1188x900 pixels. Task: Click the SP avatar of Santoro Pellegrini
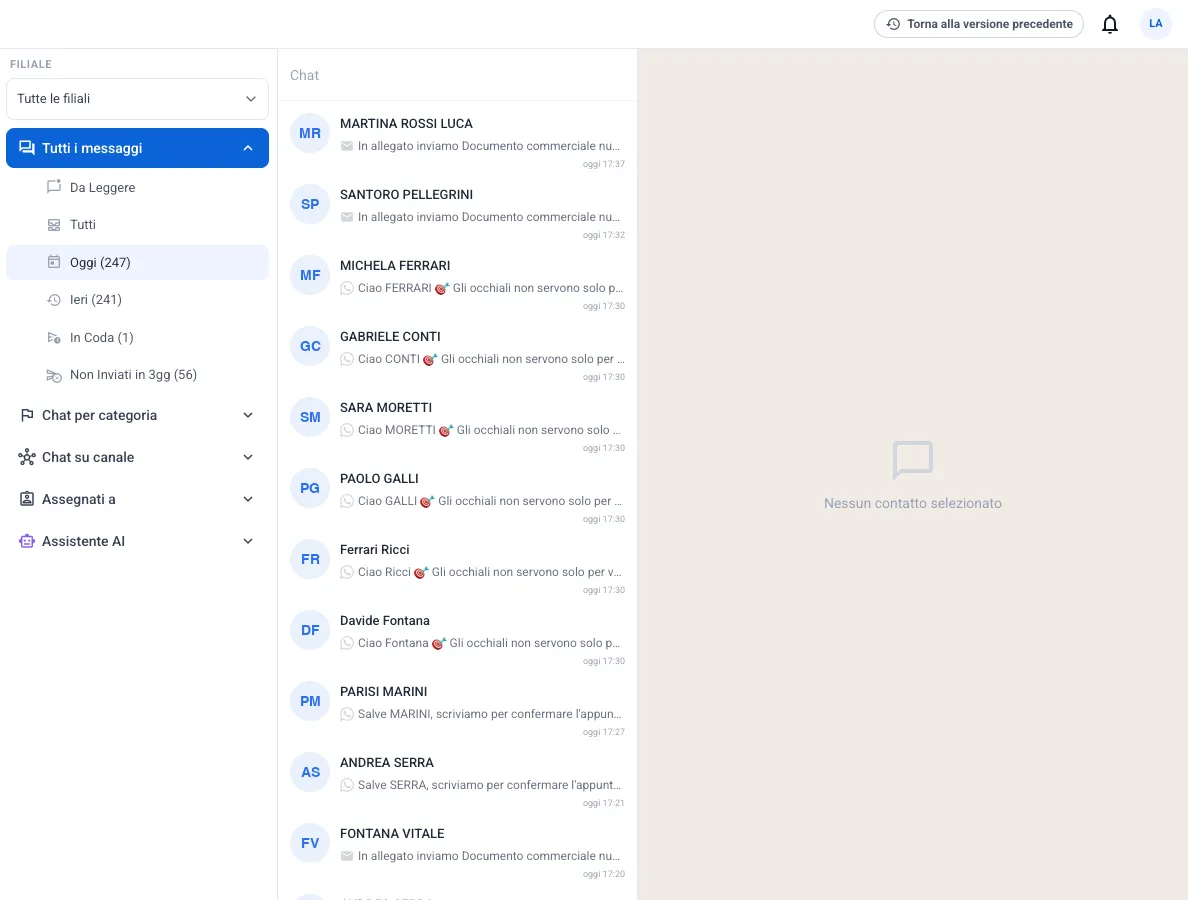pyautogui.click(x=310, y=205)
